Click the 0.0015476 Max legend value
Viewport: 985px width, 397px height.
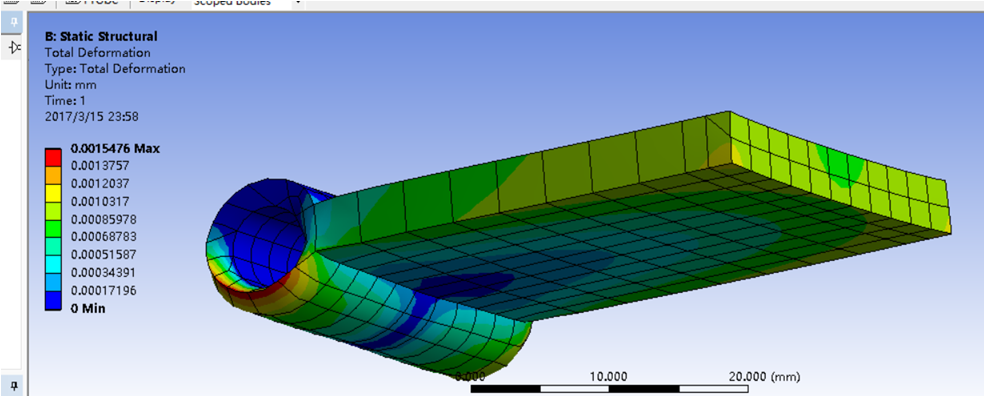pos(116,149)
